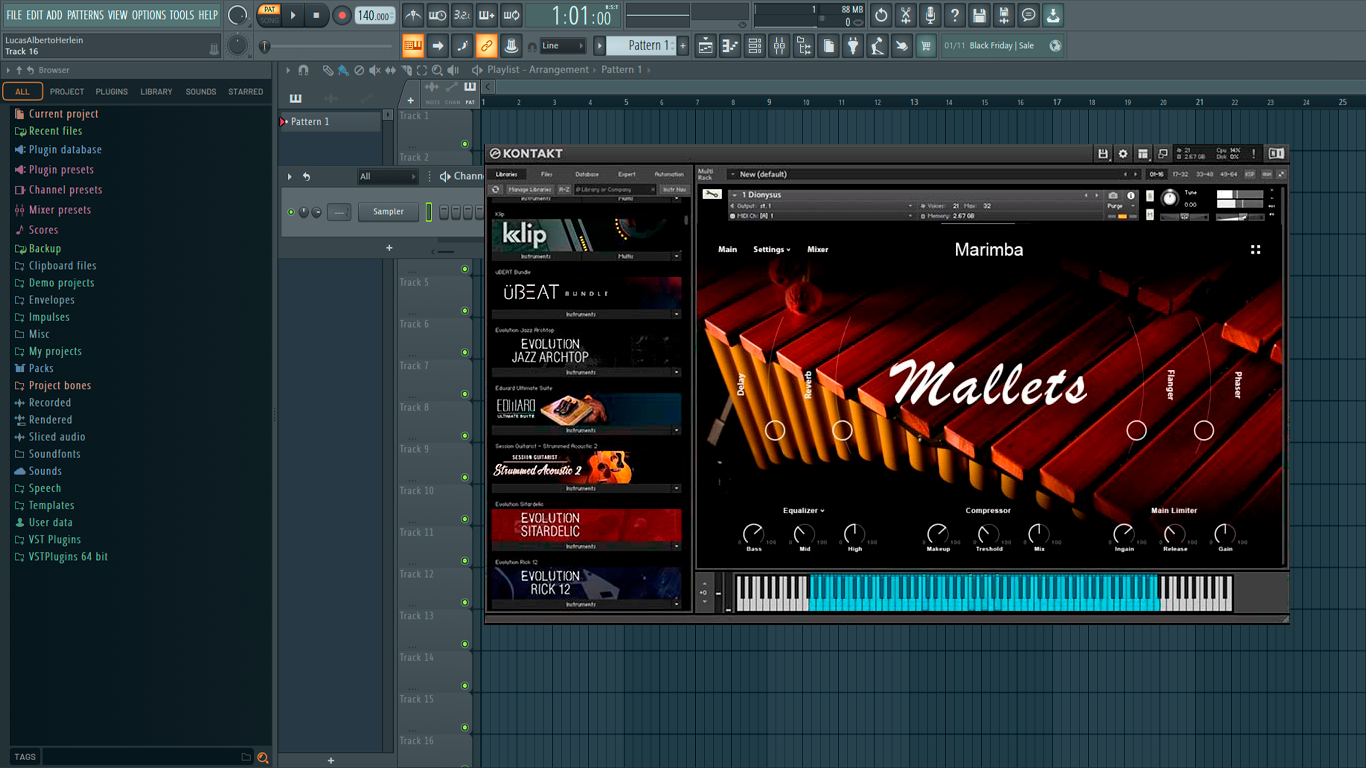Click the Makeup compressor knob
1366x768 pixels.
(938, 534)
